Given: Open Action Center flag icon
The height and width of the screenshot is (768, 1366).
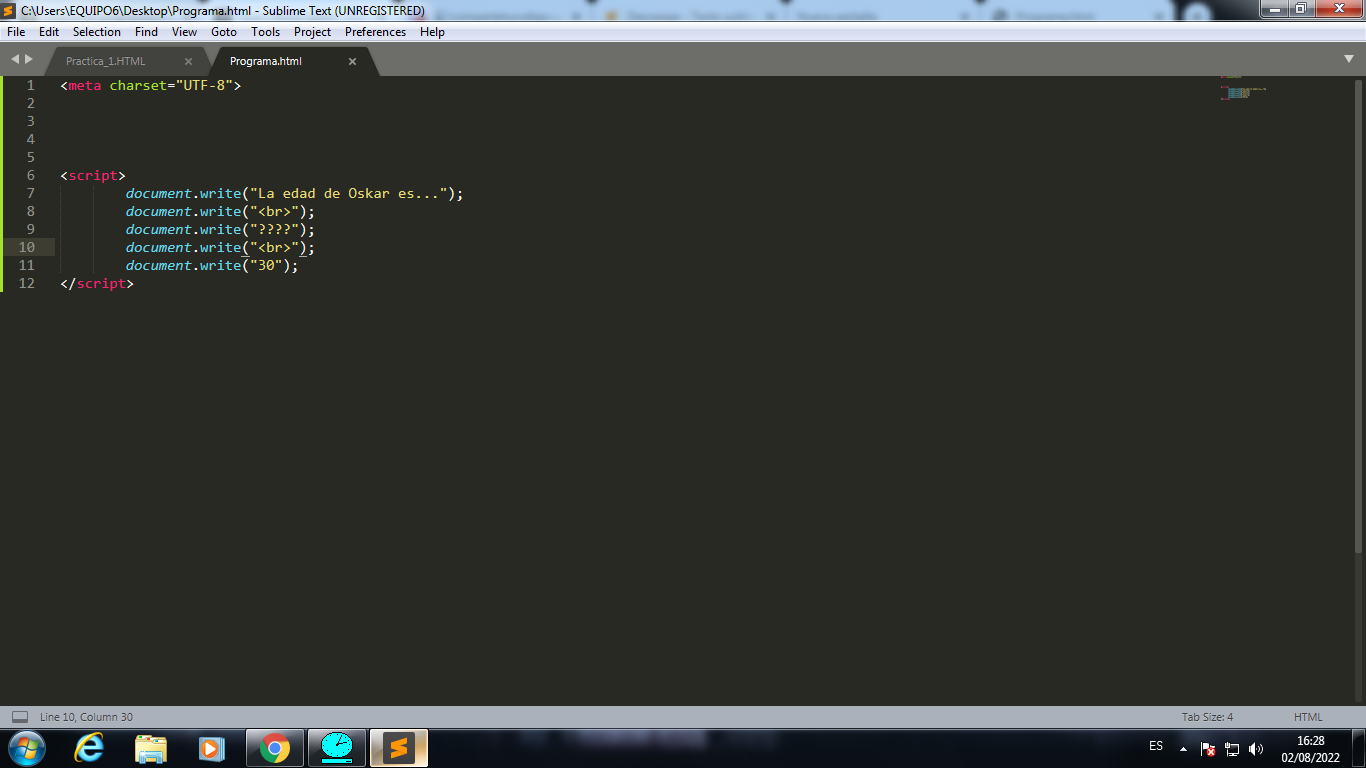Looking at the screenshot, I should tap(1208, 748).
